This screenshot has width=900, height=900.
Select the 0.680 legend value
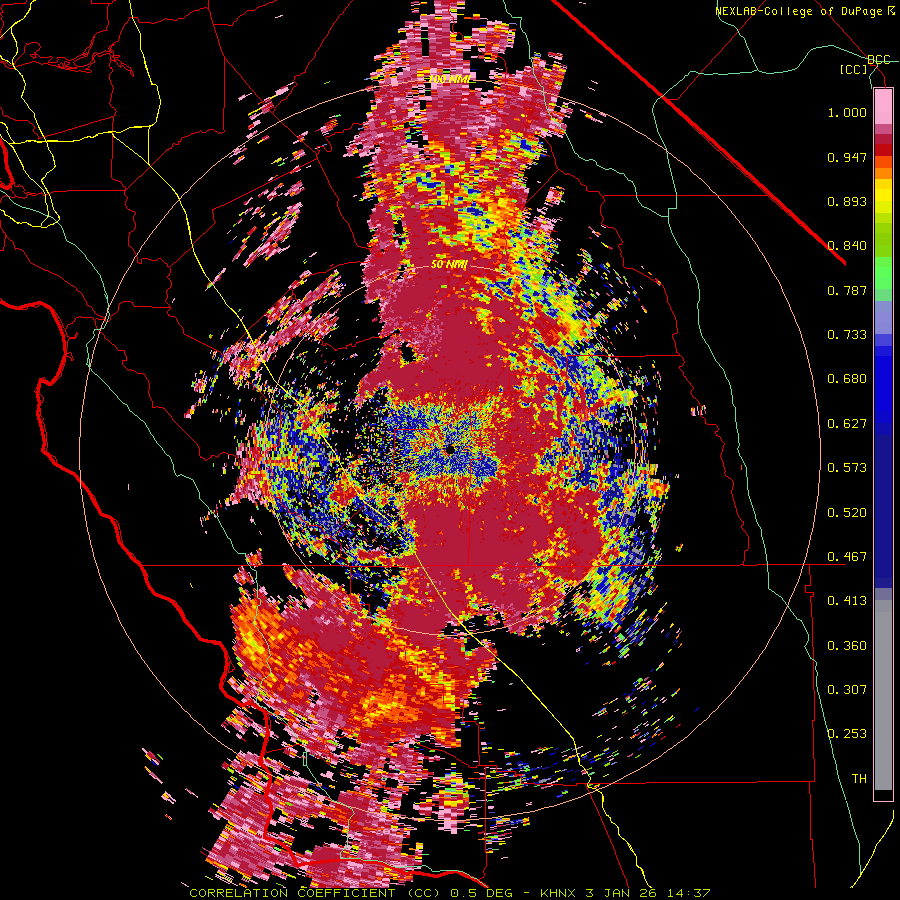coord(847,379)
